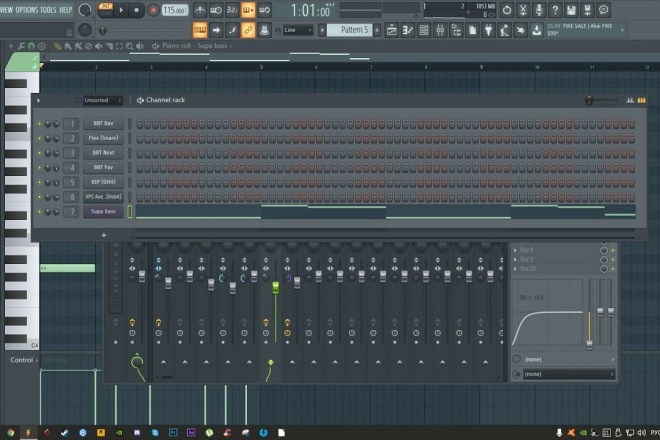Open the audio editor scissors icon

523,10
